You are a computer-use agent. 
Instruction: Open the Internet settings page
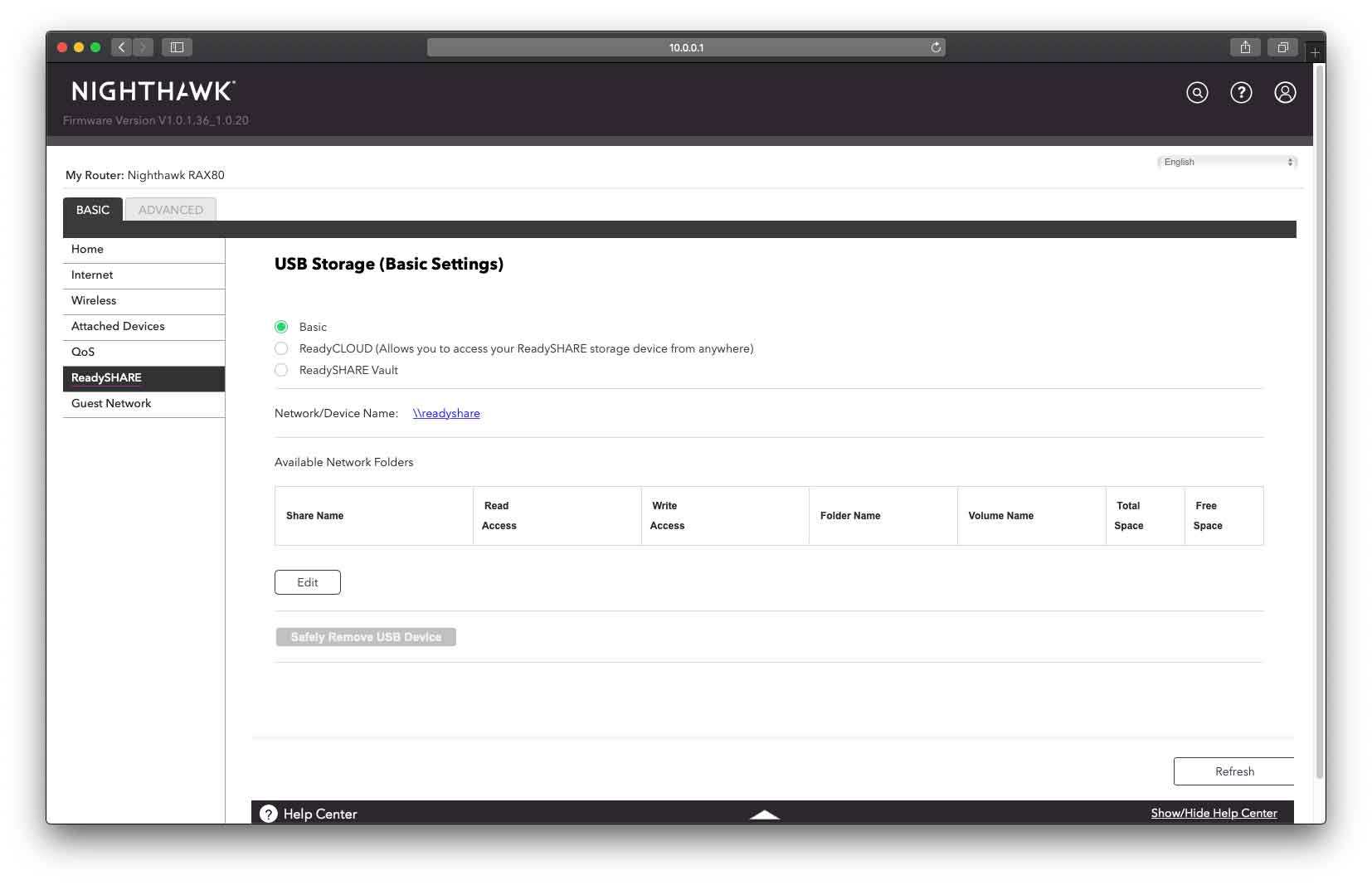pos(144,275)
